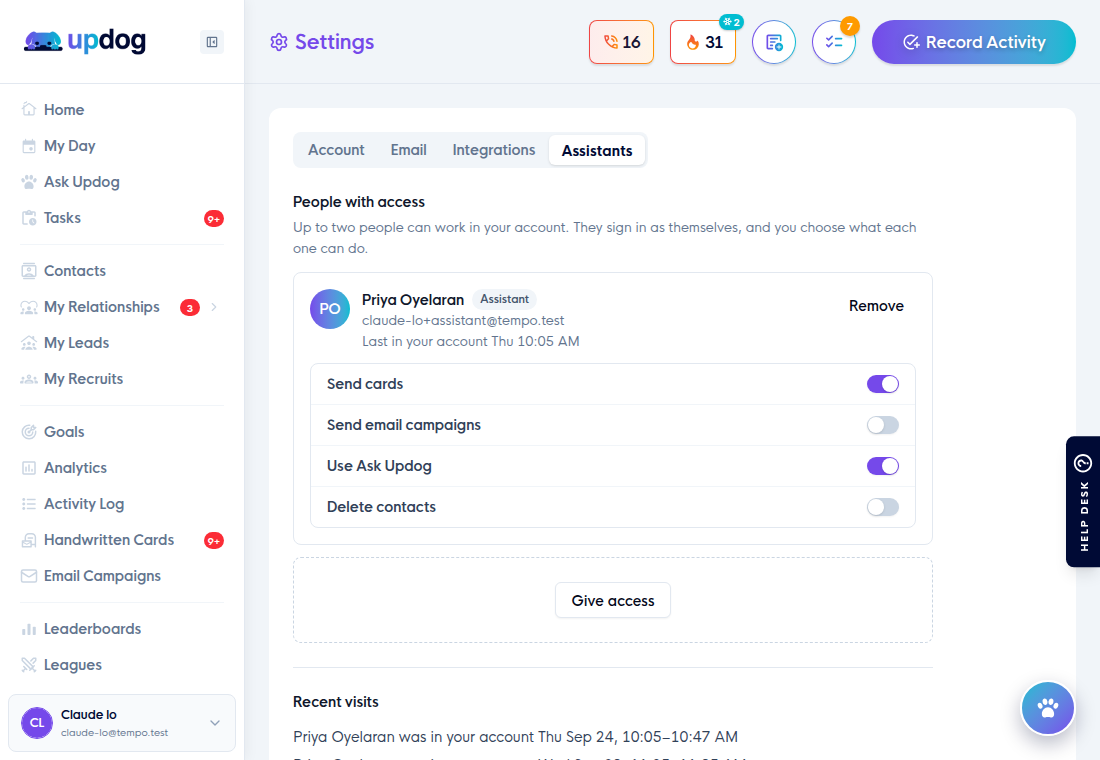
Task: Click the Handwritten Cards 9+ badge
Action: (214, 540)
